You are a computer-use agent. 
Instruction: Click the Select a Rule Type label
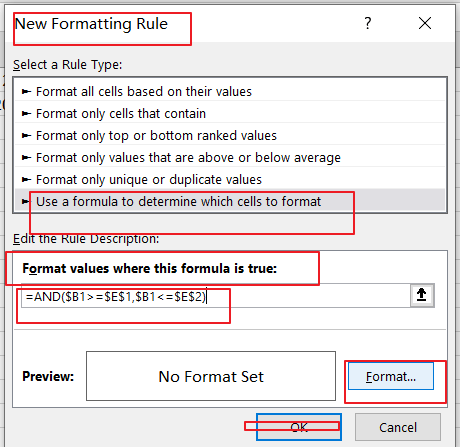[67, 65]
